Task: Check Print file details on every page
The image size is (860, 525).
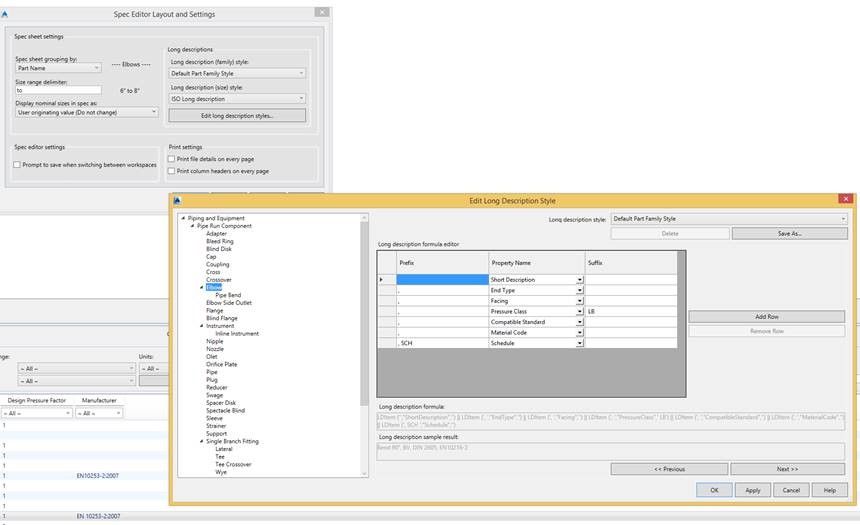Action: (172, 159)
